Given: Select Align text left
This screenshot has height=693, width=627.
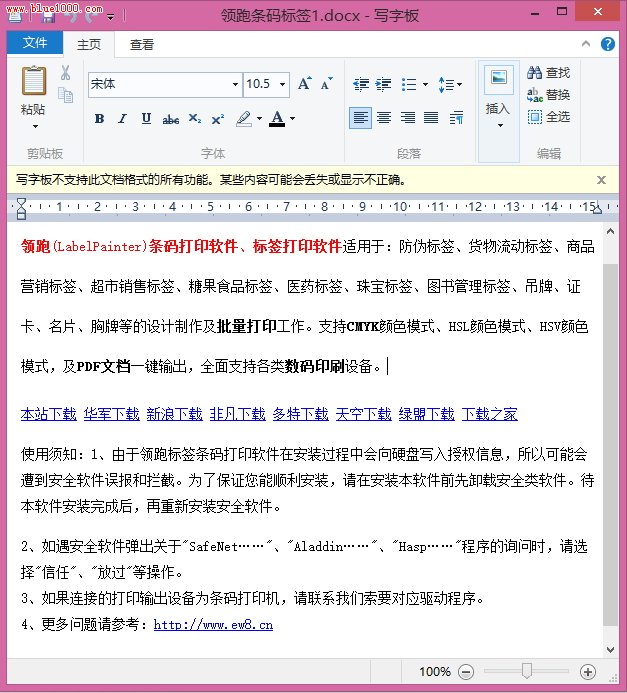Looking at the screenshot, I should (x=360, y=118).
